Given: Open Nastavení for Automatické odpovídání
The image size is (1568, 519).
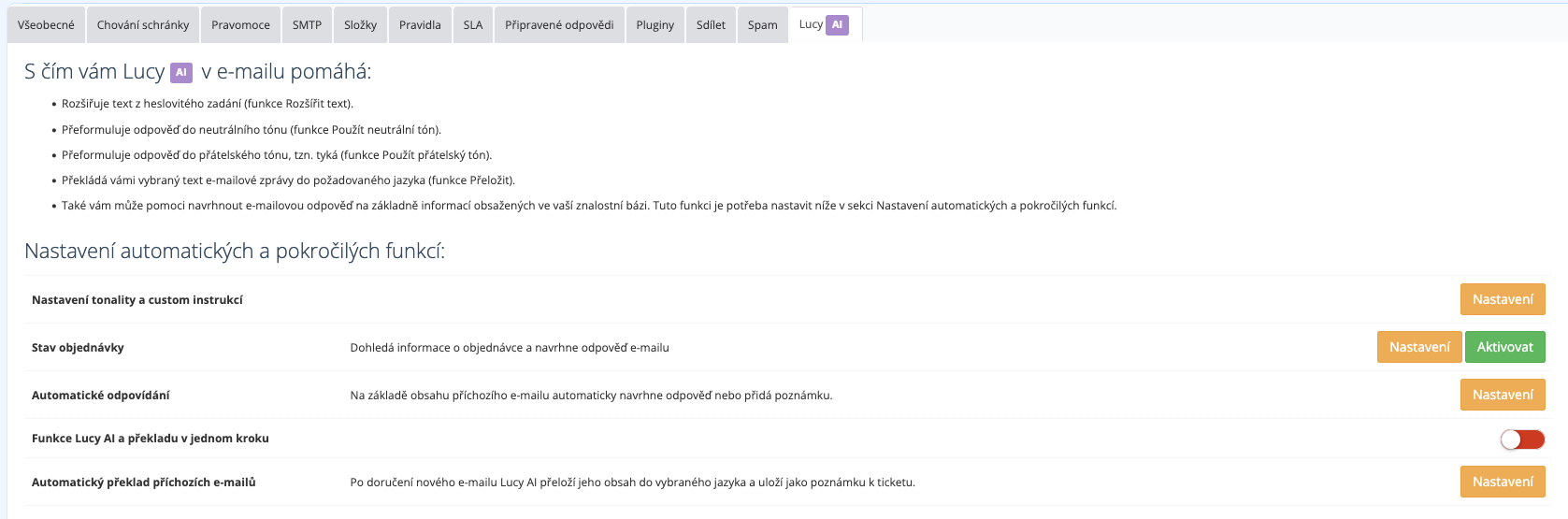Looking at the screenshot, I should 1503,395.
